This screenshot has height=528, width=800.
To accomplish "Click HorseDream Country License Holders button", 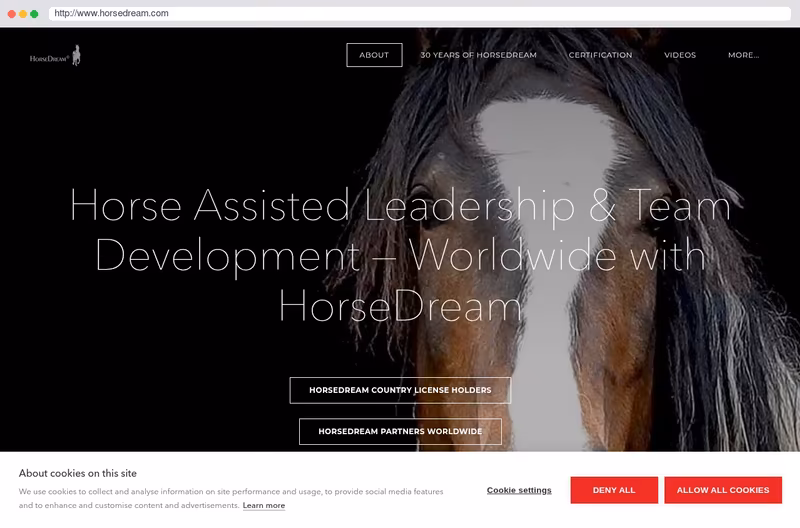I will pyautogui.click(x=400, y=390).
